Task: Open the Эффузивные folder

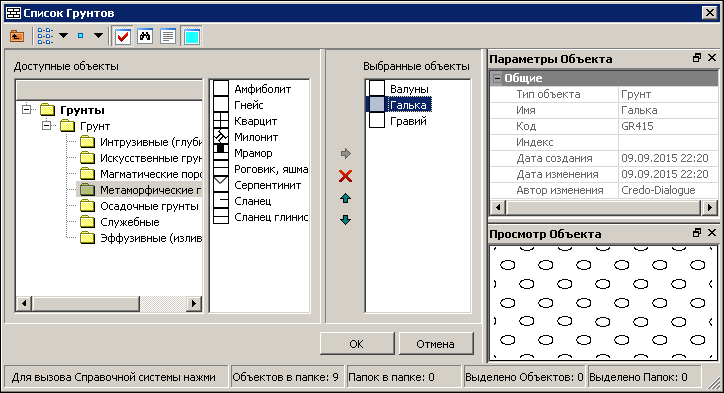Action: click(151, 238)
